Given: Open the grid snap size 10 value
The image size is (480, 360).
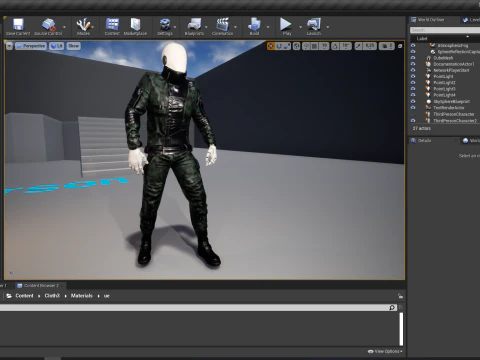Looking at the screenshot, I should [324, 46].
